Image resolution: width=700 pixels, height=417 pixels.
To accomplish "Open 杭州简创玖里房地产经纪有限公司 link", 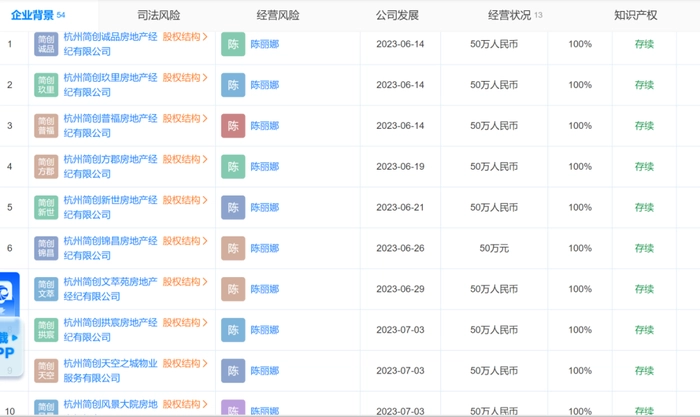I will [110, 85].
